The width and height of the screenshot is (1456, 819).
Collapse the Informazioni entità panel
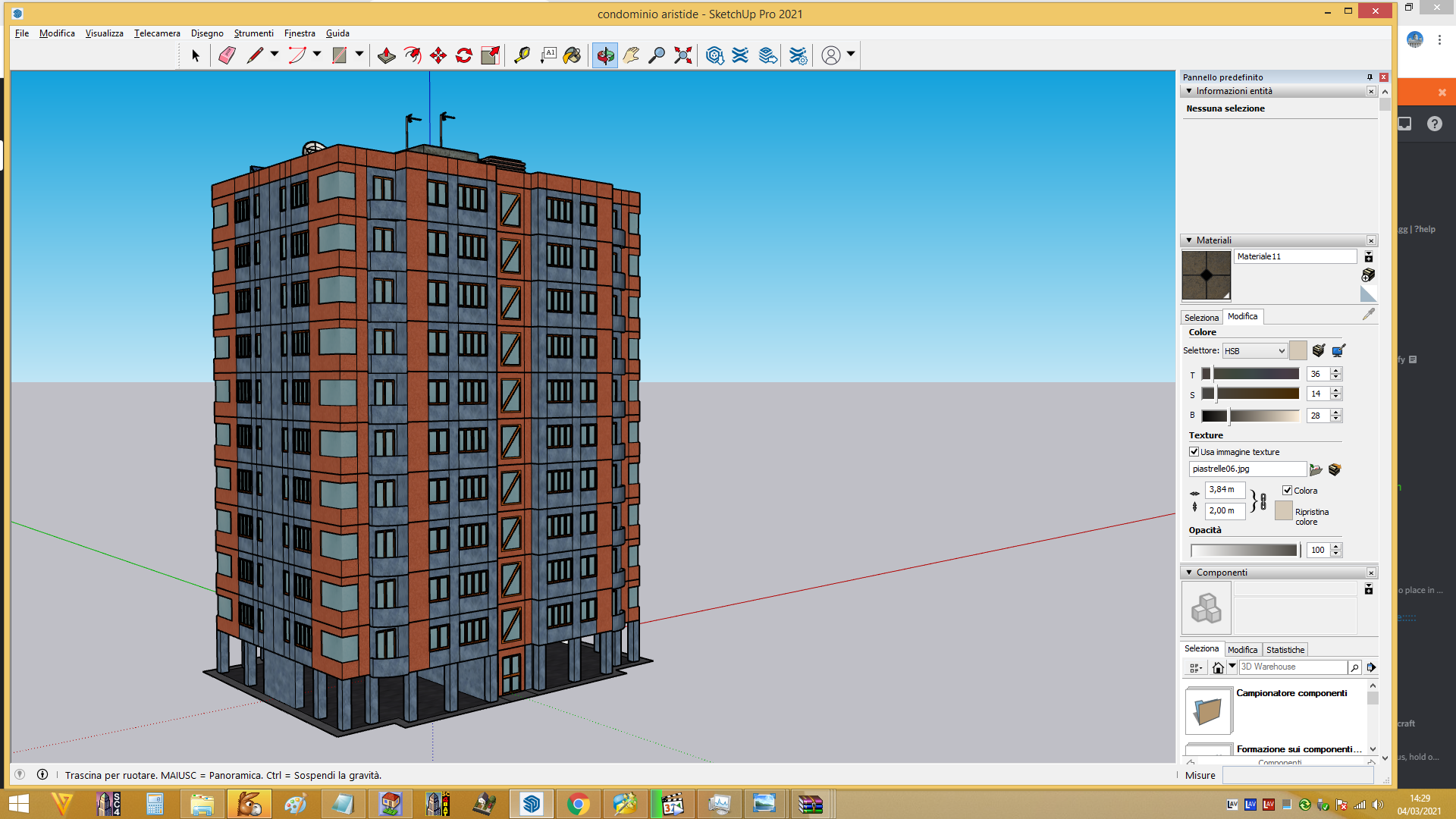point(1189,91)
